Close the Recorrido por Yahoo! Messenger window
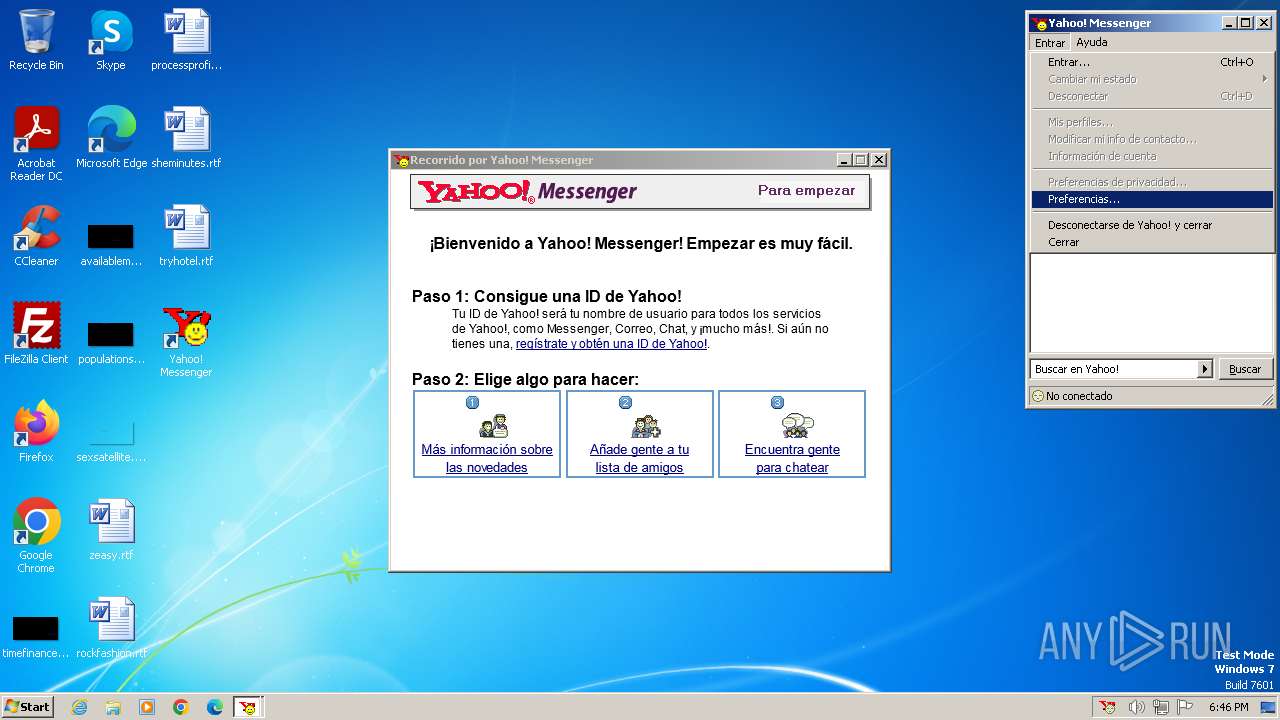Image resolution: width=1280 pixels, height=720 pixels. click(879, 160)
